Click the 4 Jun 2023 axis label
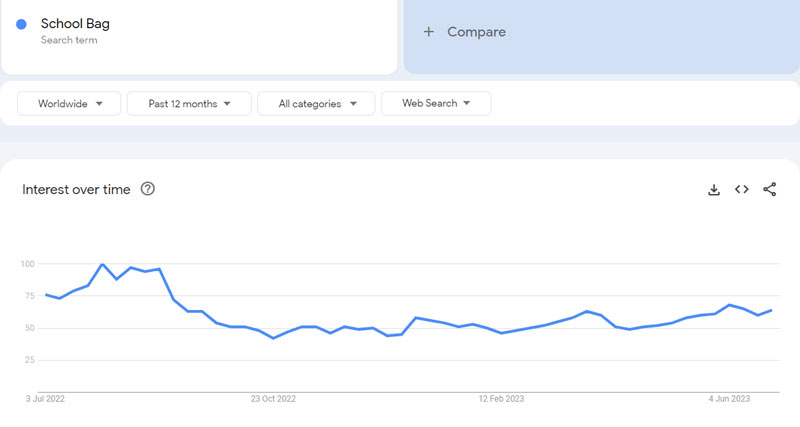Screen dimensions: 800x427 click(731, 399)
